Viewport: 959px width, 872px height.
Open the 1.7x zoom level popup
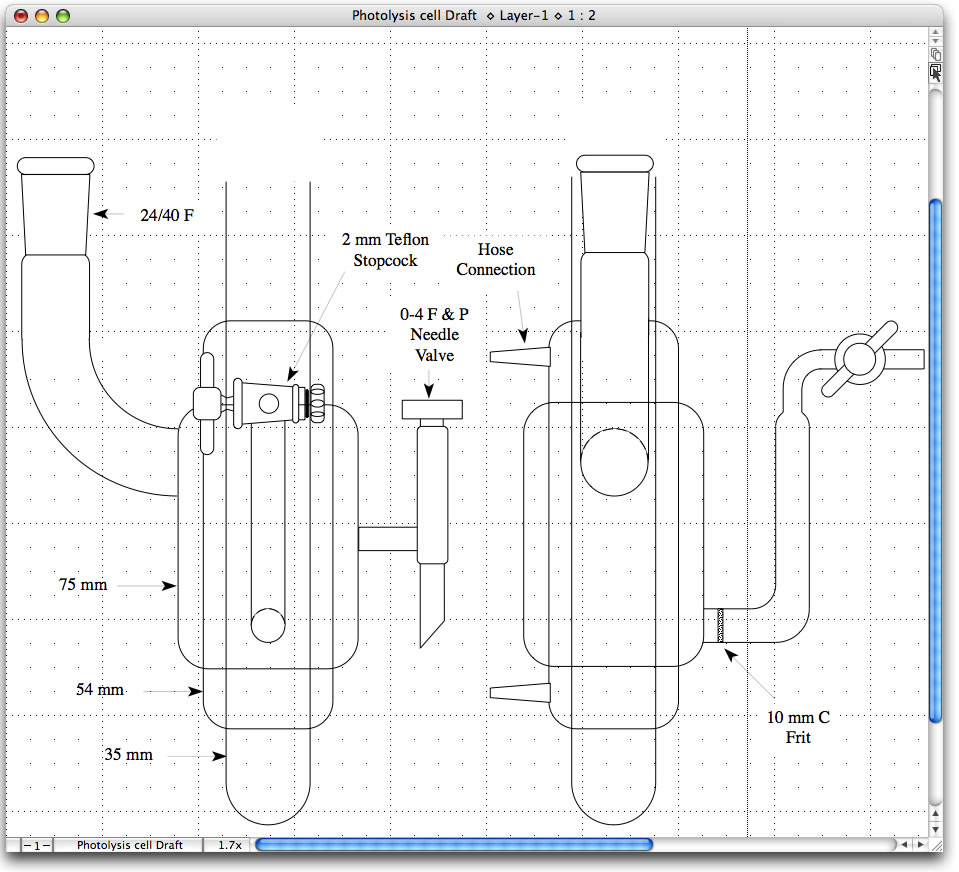pos(229,845)
